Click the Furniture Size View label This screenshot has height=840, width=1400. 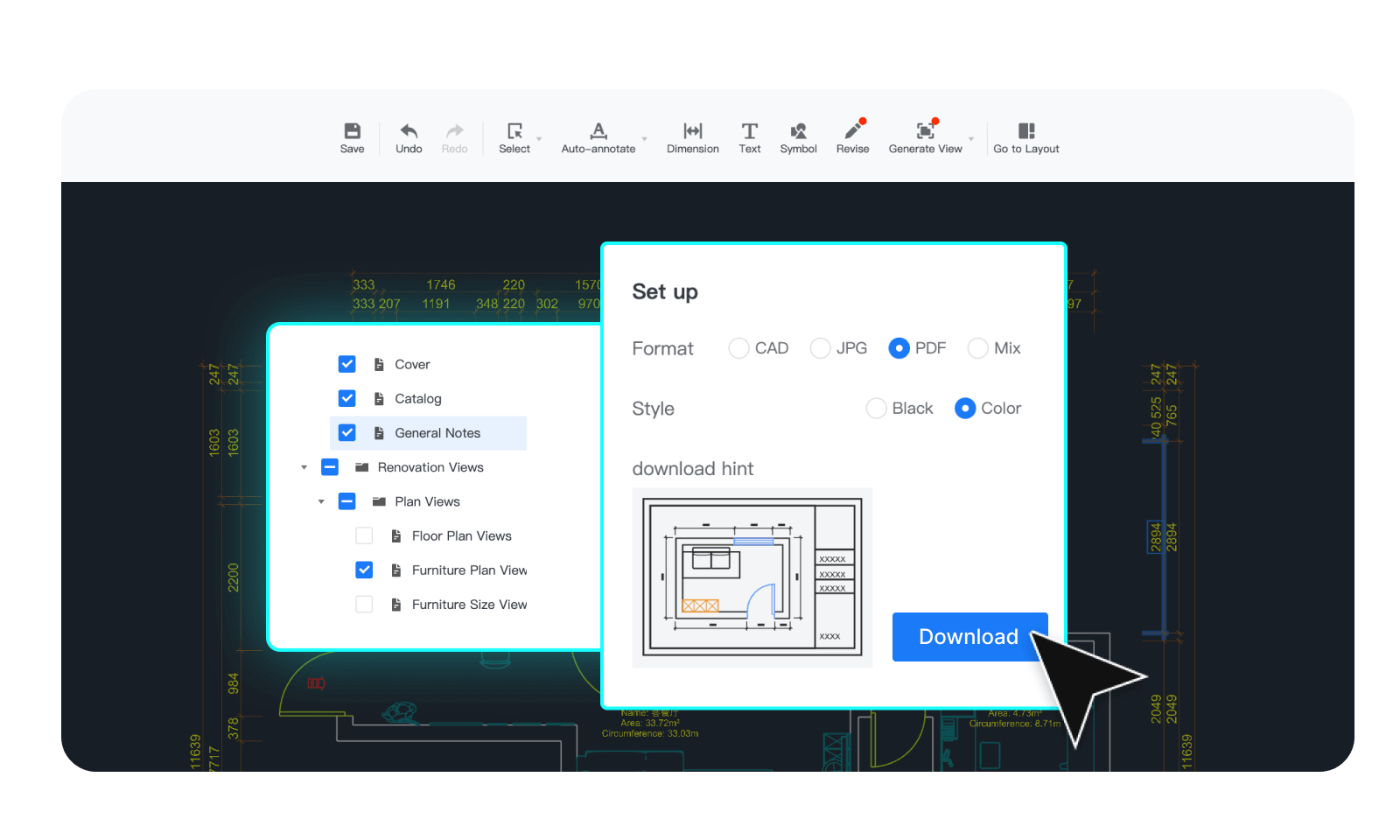[470, 605]
